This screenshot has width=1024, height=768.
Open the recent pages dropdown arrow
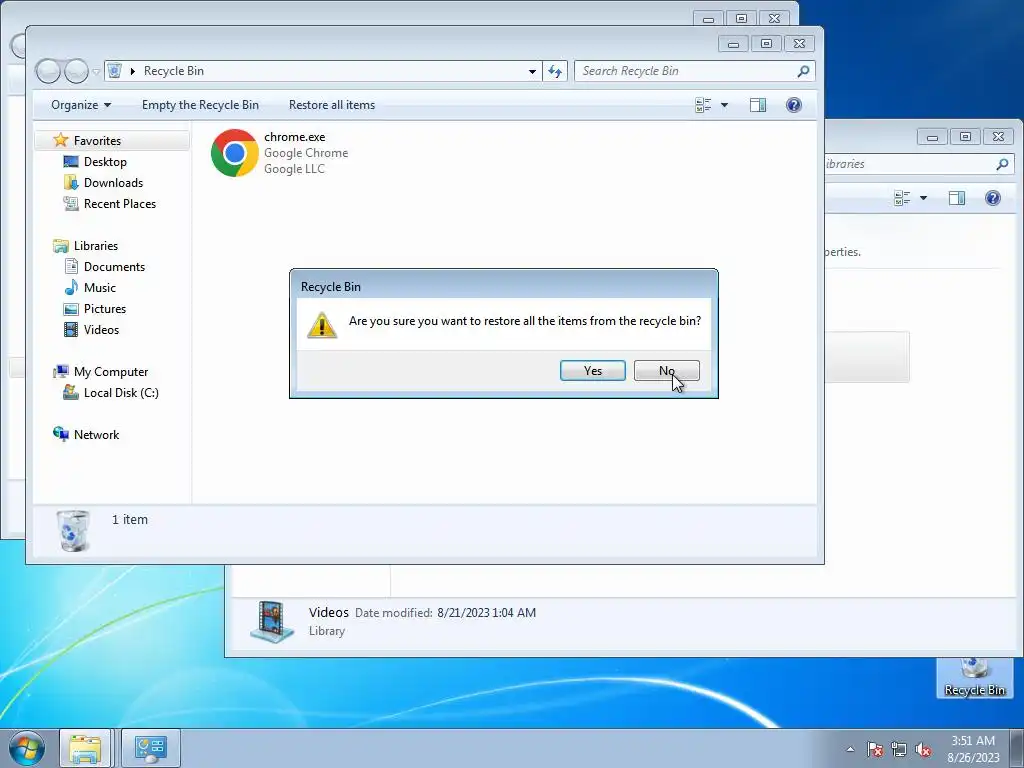(x=96, y=72)
